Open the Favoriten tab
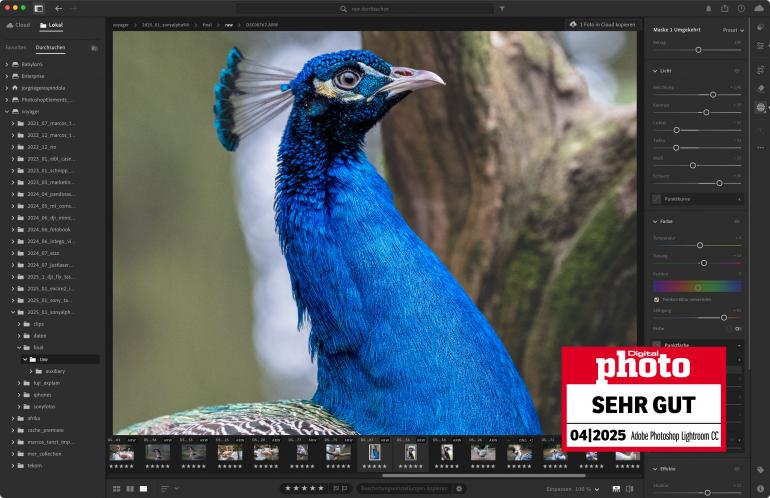770x498 pixels. point(16,48)
